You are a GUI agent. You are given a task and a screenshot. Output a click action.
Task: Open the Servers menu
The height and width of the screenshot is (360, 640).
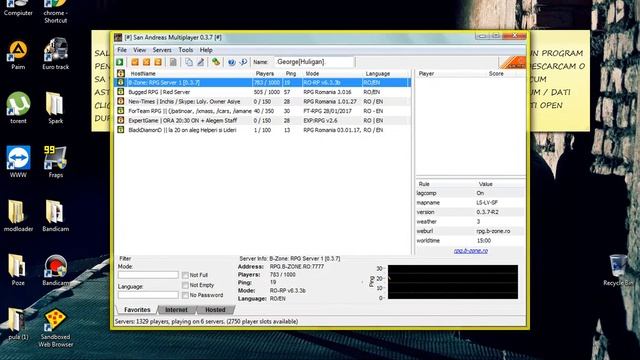point(162,50)
